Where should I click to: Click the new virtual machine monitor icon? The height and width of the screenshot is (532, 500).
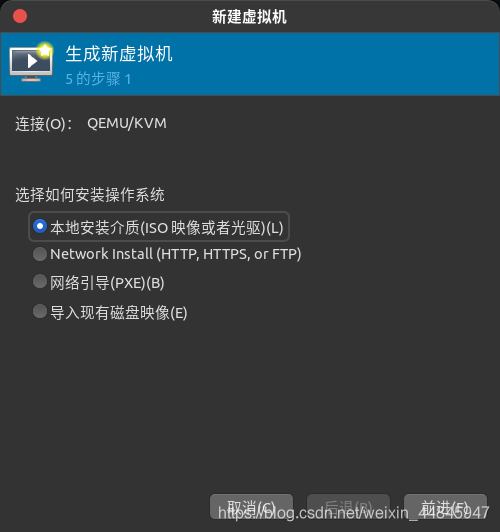31,62
